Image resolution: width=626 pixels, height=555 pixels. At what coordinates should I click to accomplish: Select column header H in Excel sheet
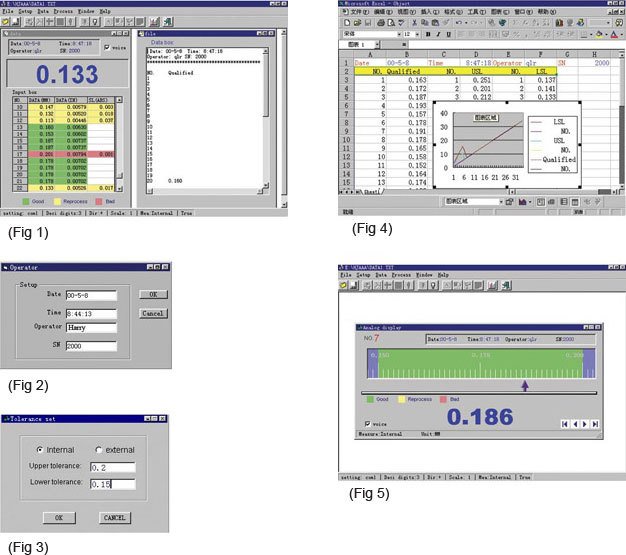pyautogui.click(x=594, y=54)
